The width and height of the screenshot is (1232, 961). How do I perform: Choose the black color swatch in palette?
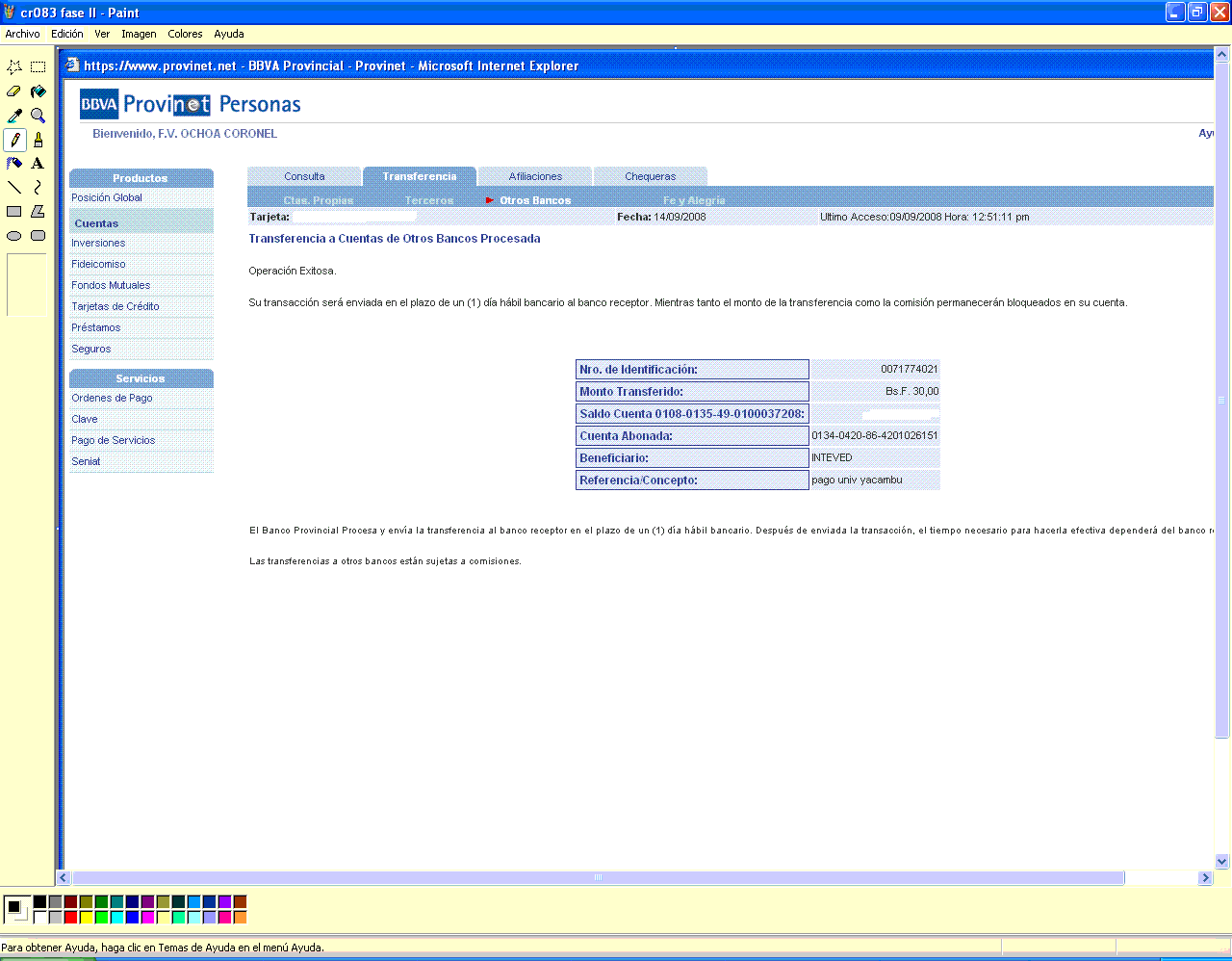click(x=39, y=902)
